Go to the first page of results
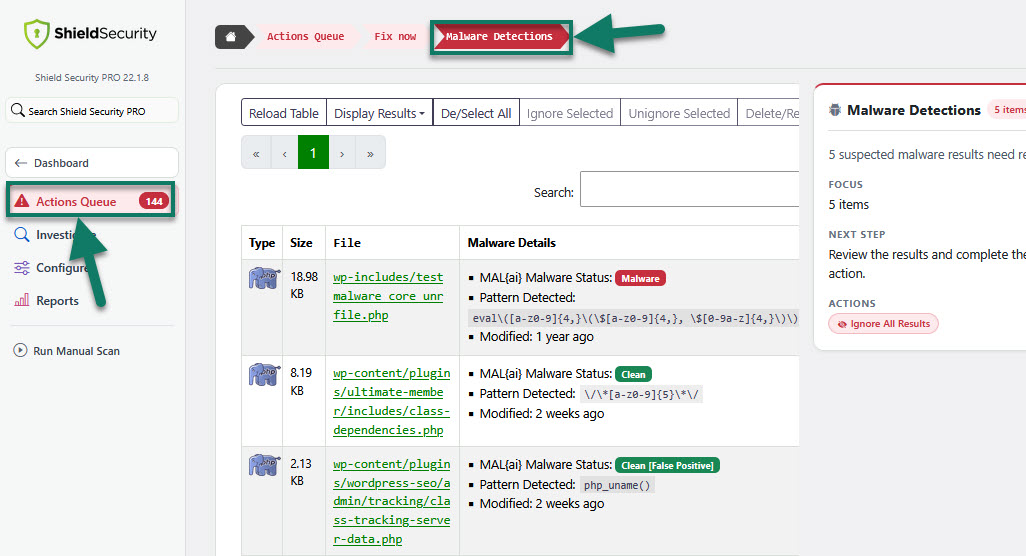The width and height of the screenshot is (1026, 556). (256, 153)
